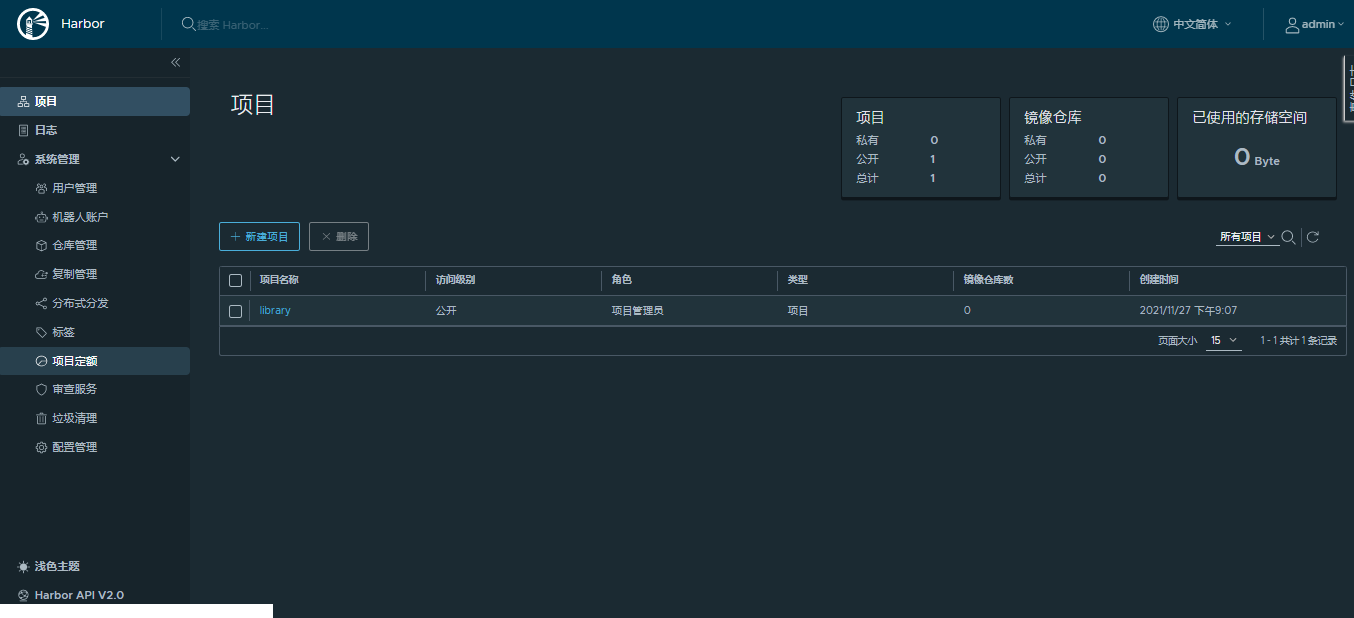Switch to 浅色主题 light theme
The height and width of the screenshot is (618, 1354).
[x=56, y=566]
